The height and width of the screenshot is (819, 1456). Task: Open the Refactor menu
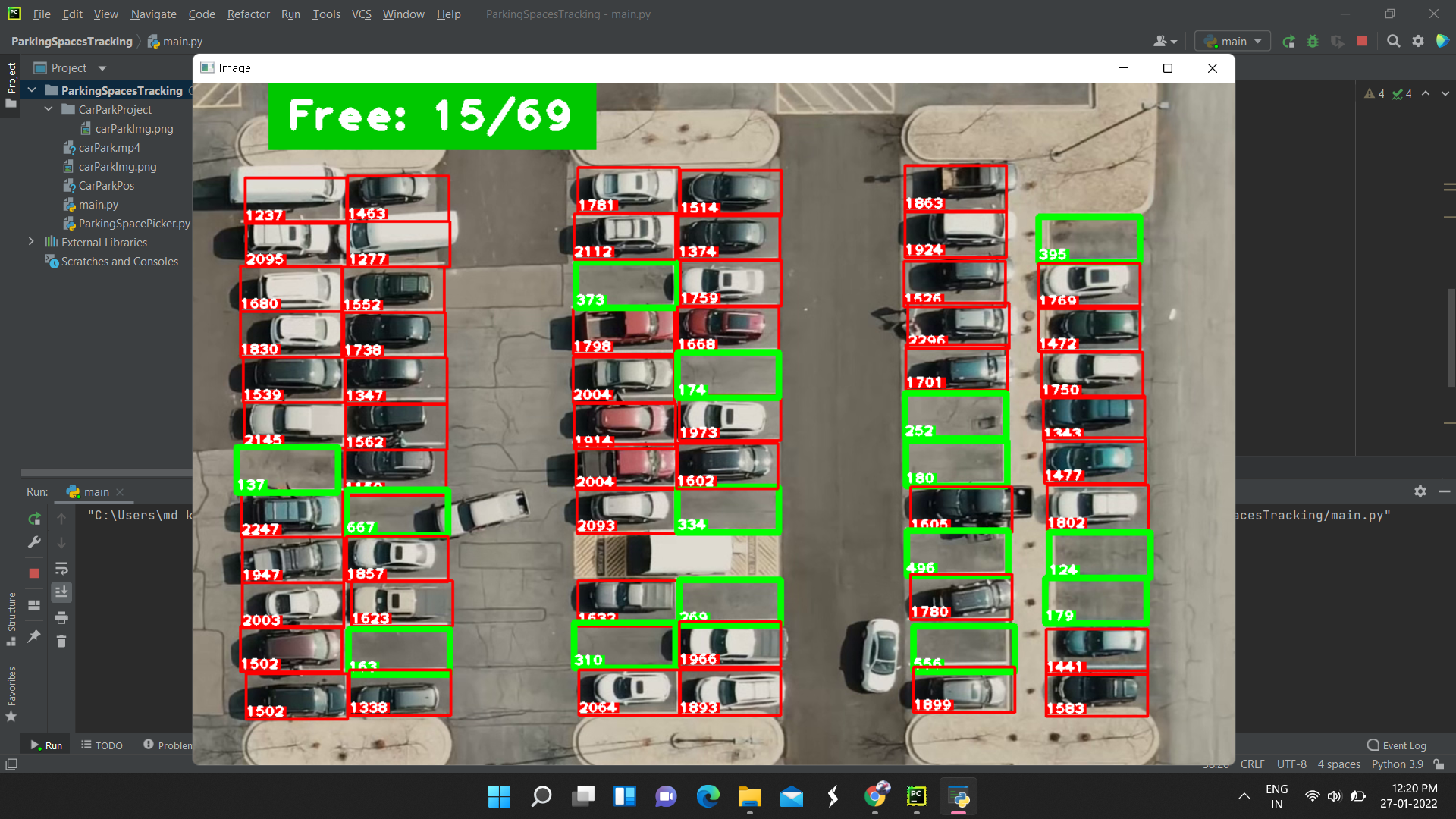pyautogui.click(x=248, y=14)
